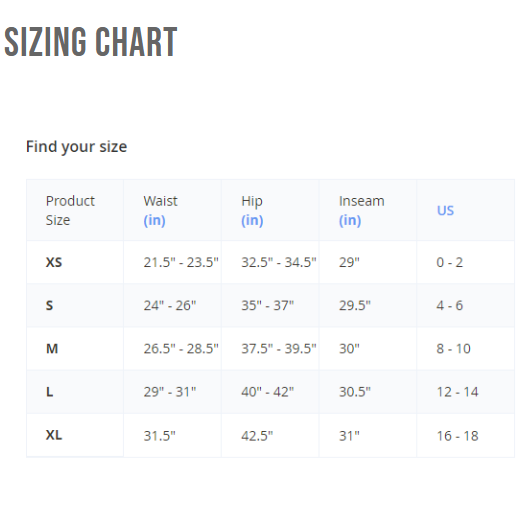Select the XS product size row label
529x519 pixels.
pos(54,262)
